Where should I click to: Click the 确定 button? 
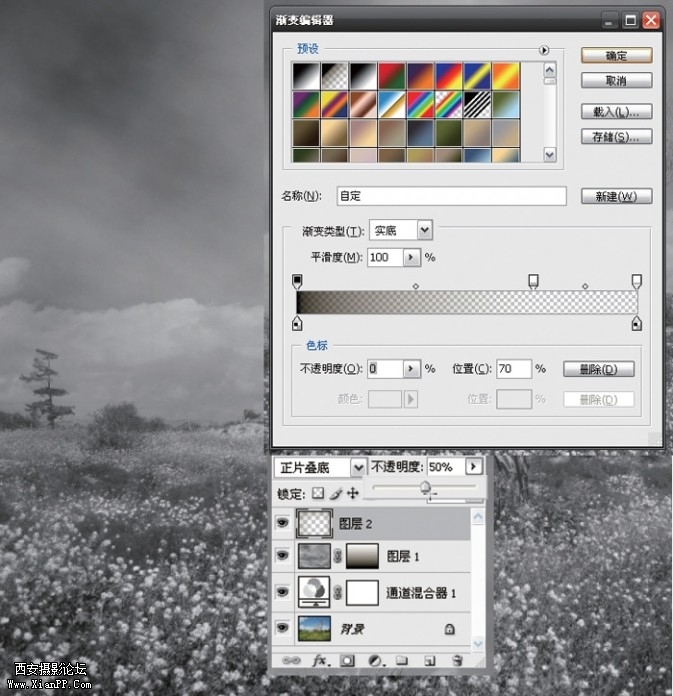616,56
